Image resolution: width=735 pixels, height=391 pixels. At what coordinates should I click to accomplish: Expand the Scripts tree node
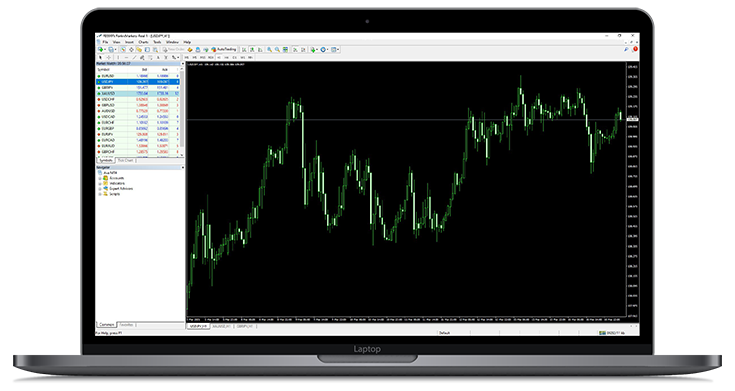pos(100,194)
